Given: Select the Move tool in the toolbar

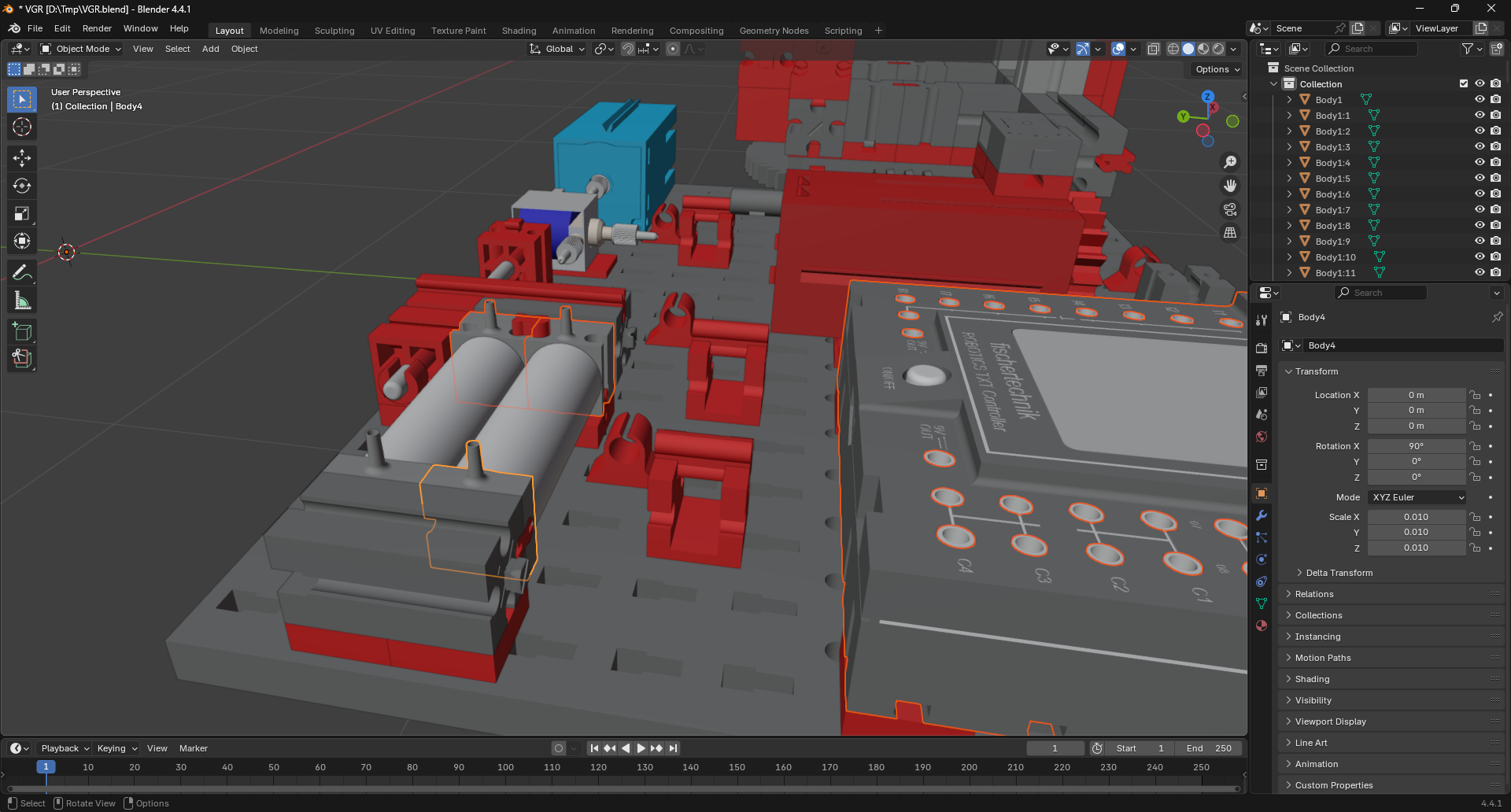Looking at the screenshot, I should (22, 158).
